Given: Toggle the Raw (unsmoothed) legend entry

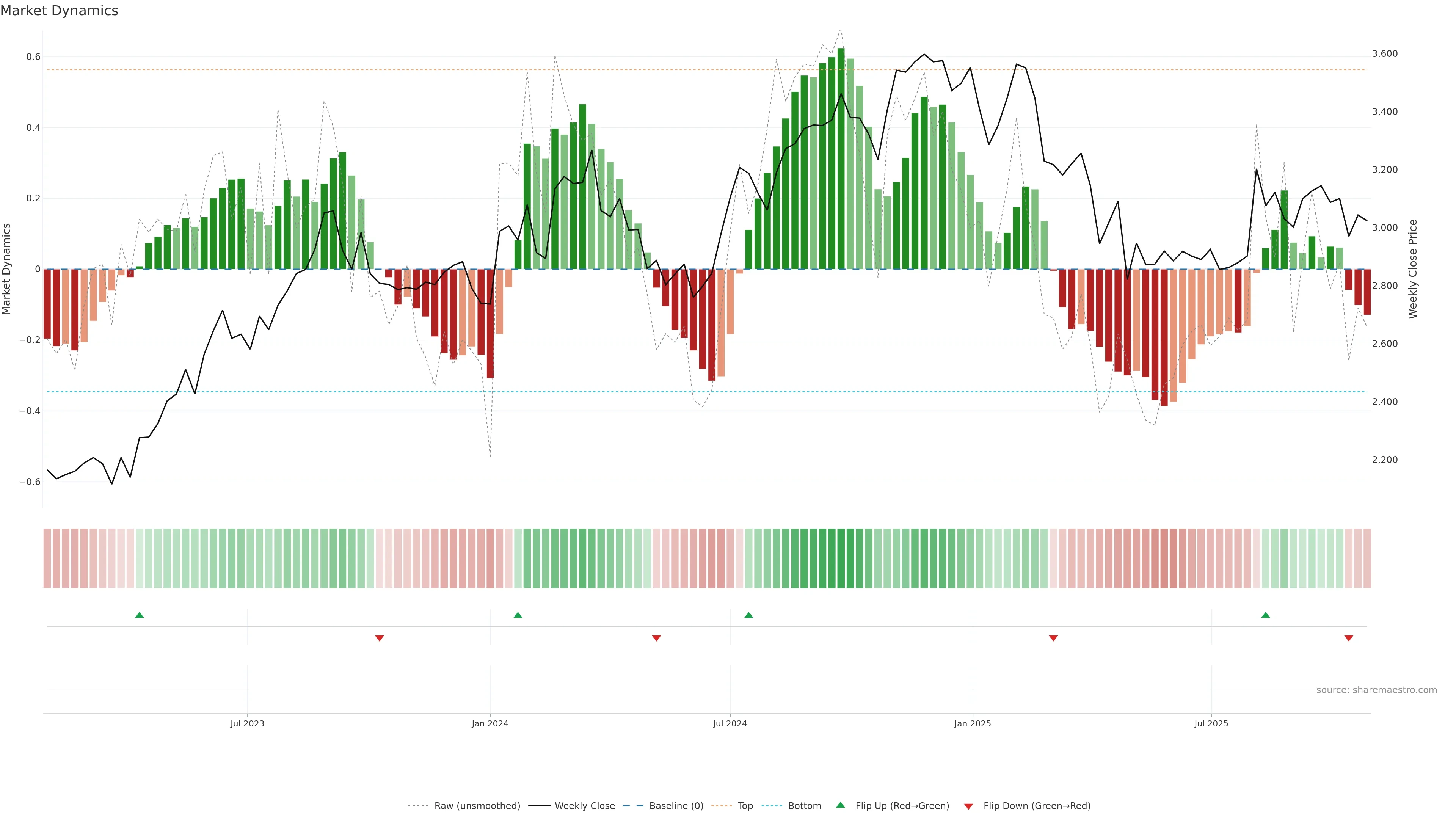Looking at the screenshot, I should 477,806.
